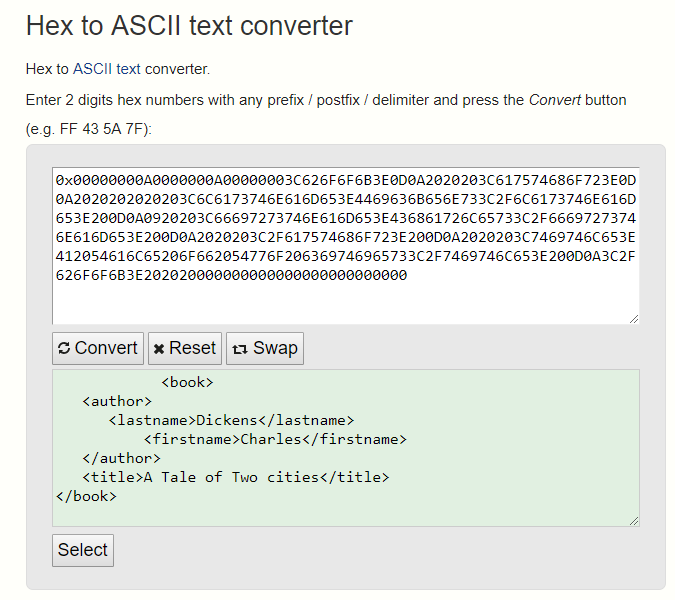Click the X icon on Reset button

pos(159,349)
